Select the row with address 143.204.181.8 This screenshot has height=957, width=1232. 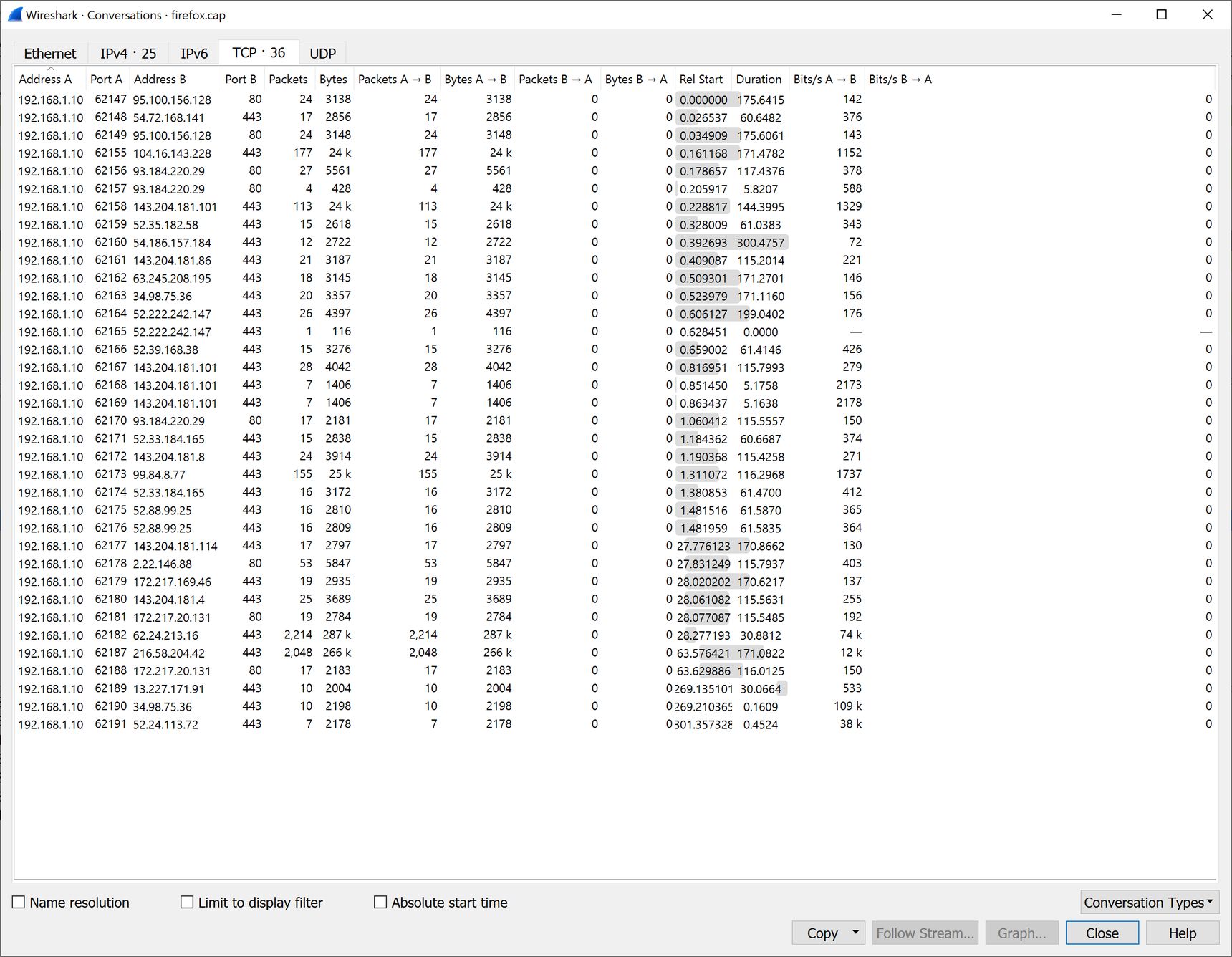(615, 456)
